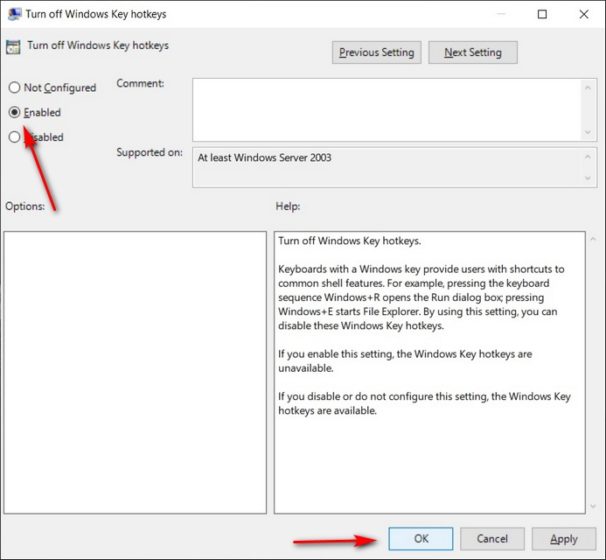This screenshot has height=560, width=606.
Task: Confirm changes with the OK button
Action: pyautogui.click(x=421, y=538)
